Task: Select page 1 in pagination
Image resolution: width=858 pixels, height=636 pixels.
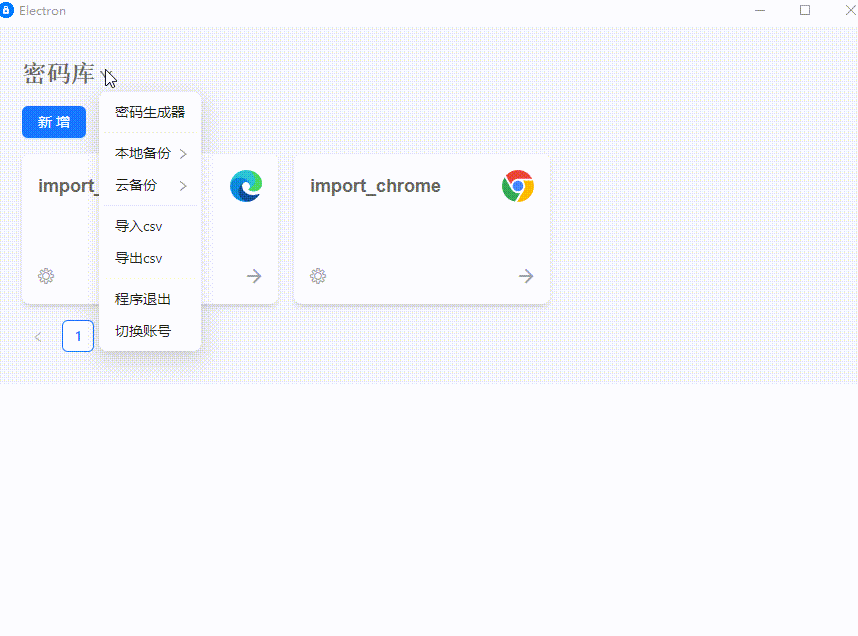Action: tap(78, 336)
